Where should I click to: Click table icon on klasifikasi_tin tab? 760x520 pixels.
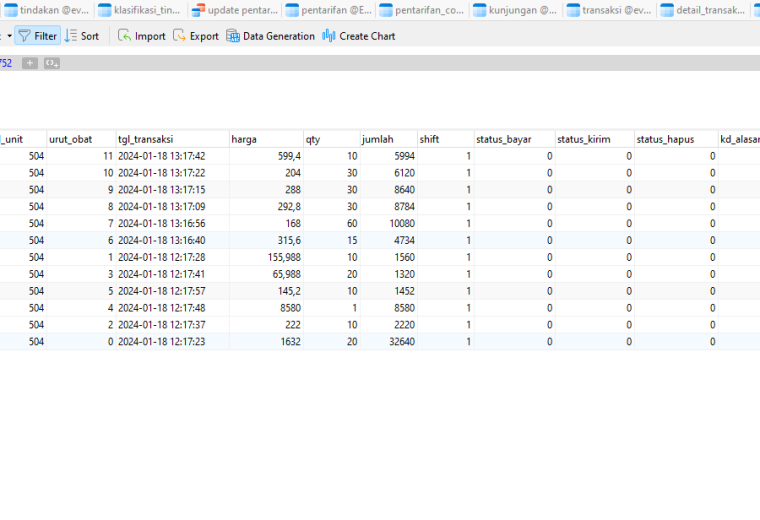coord(105,10)
